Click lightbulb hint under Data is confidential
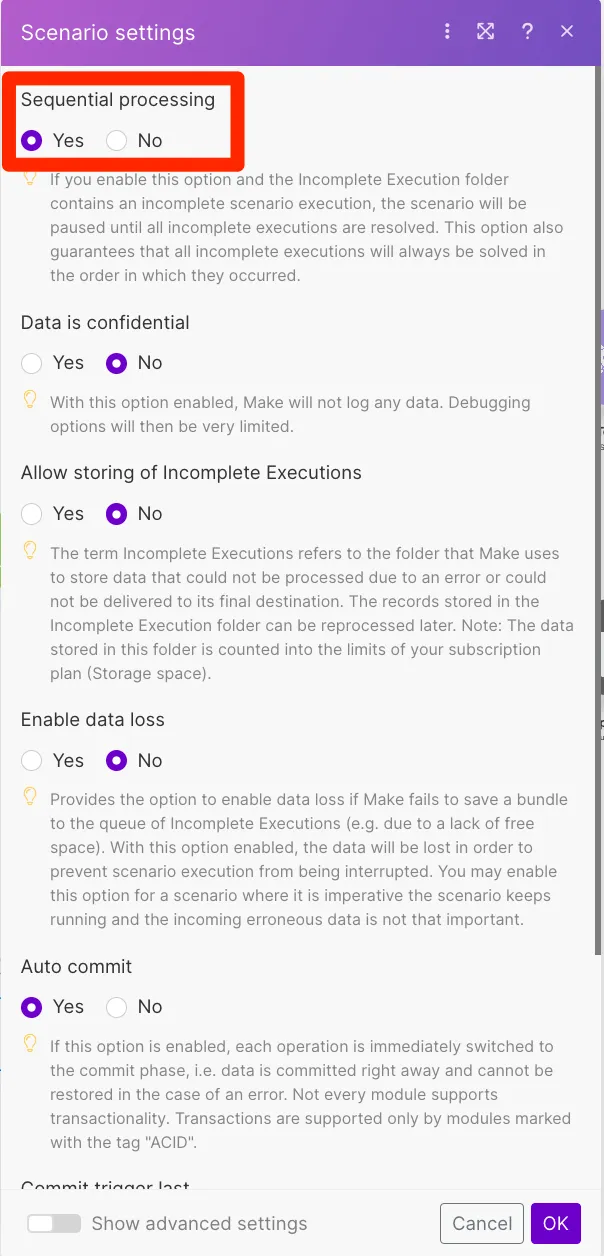Viewport: 604px width, 1256px height. point(30,400)
